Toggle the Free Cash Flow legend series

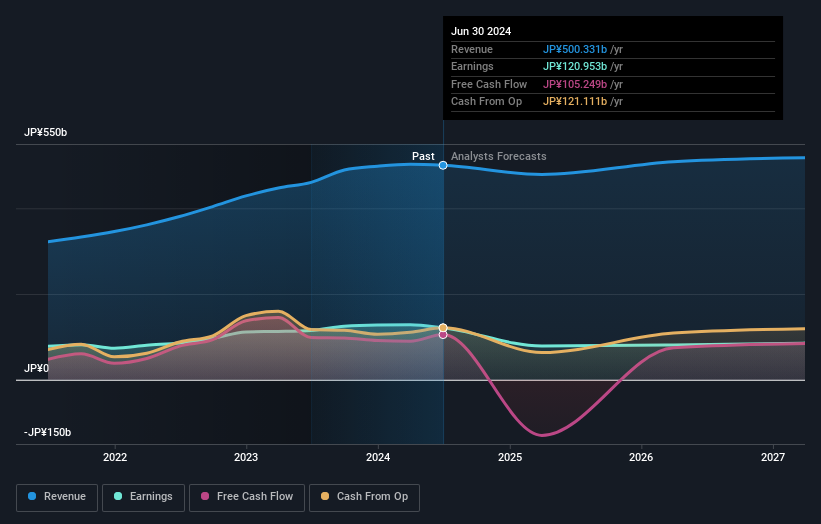click(x=247, y=497)
